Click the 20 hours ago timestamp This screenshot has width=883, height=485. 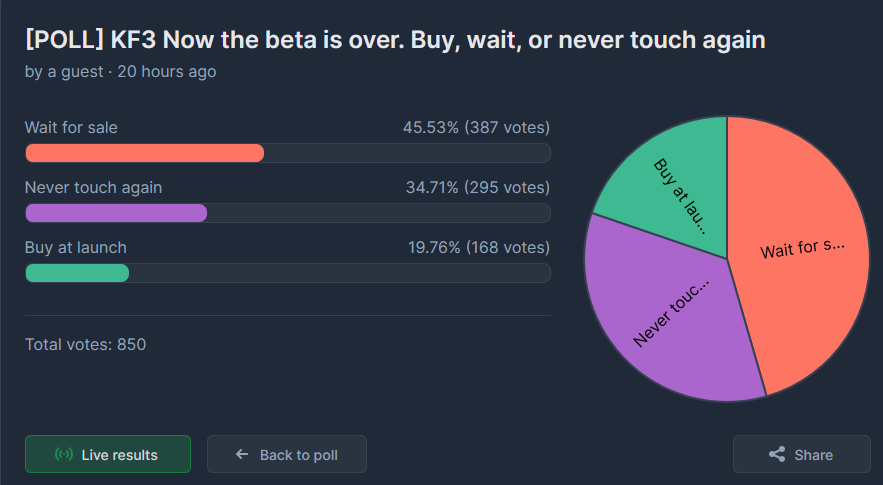pos(166,72)
